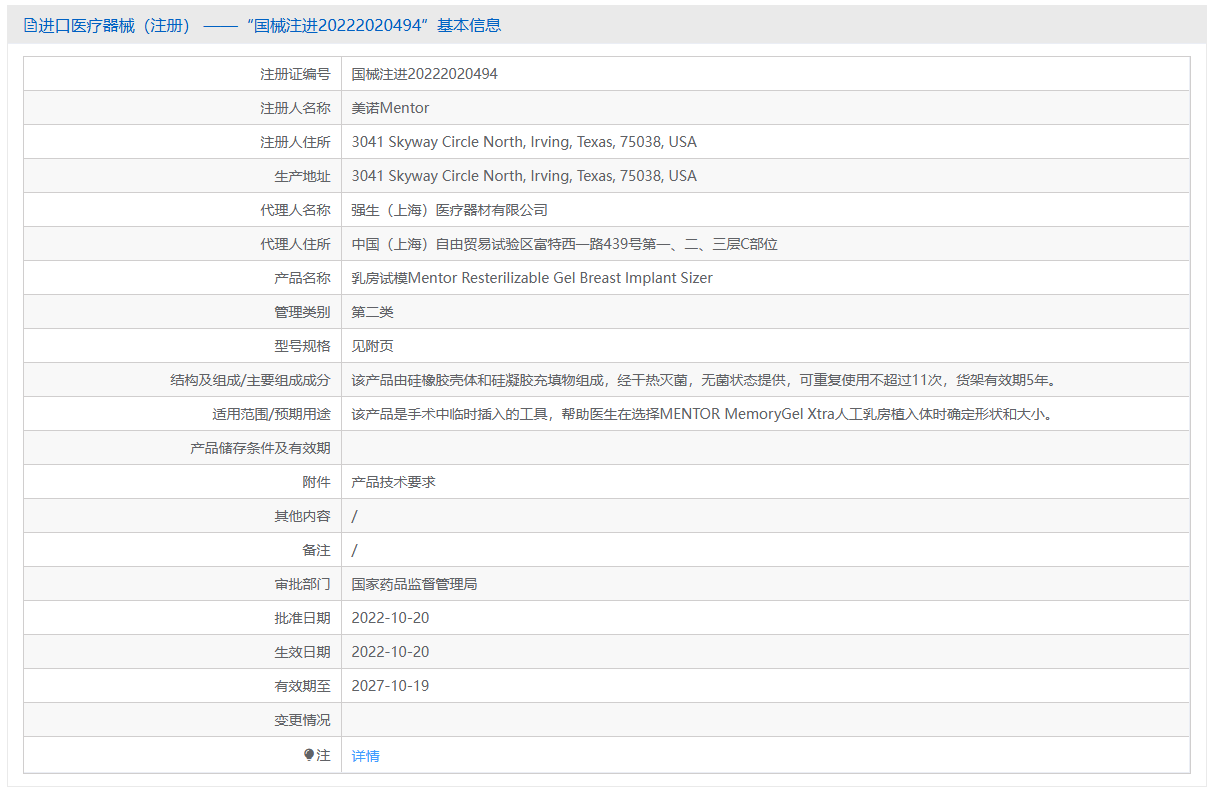This screenshot has height=793, width=1215.
Task: Select the 见附页 value
Action: tap(373, 346)
